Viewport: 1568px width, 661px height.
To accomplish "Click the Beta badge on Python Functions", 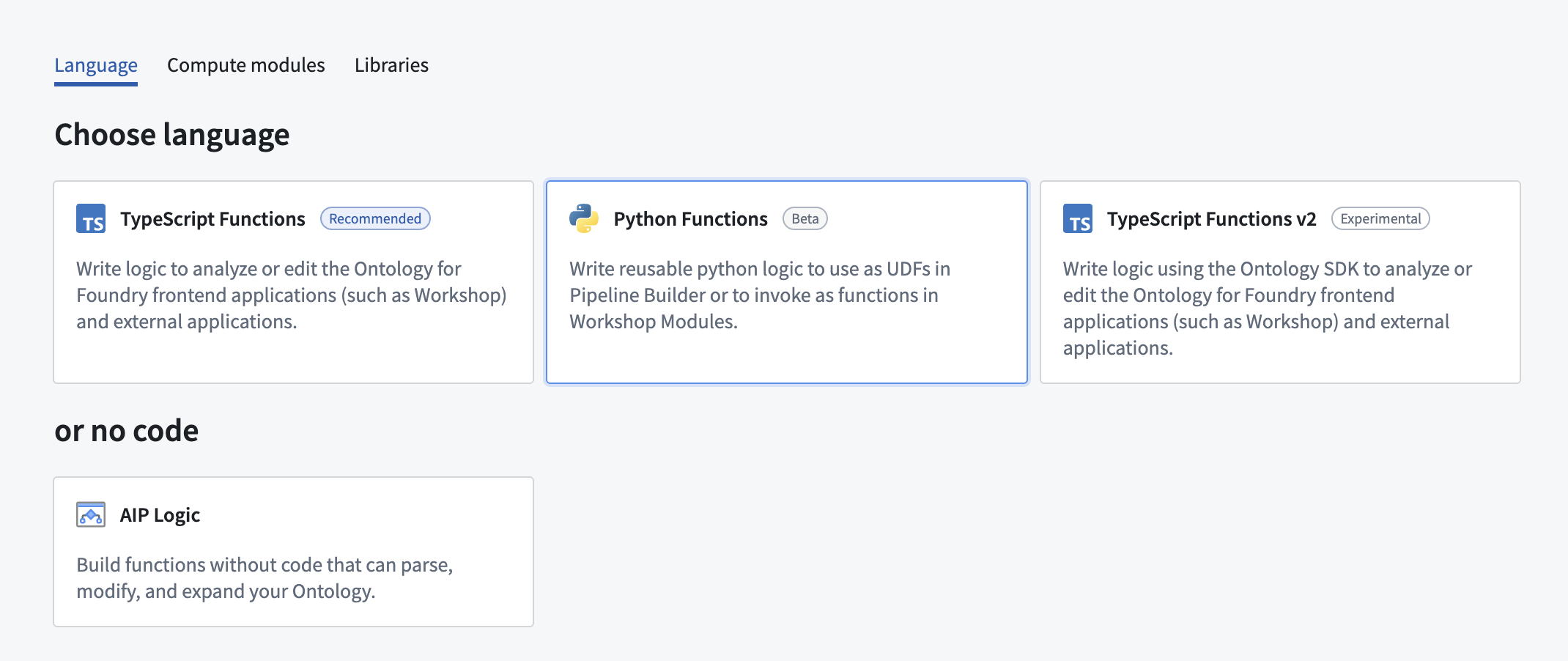I will point(805,218).
